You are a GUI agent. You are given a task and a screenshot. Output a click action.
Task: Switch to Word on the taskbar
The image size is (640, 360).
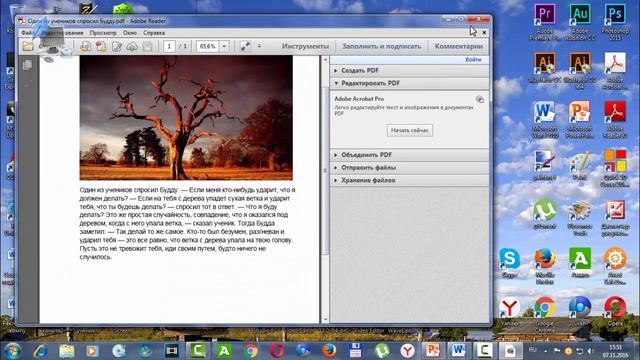click(458, 351)
